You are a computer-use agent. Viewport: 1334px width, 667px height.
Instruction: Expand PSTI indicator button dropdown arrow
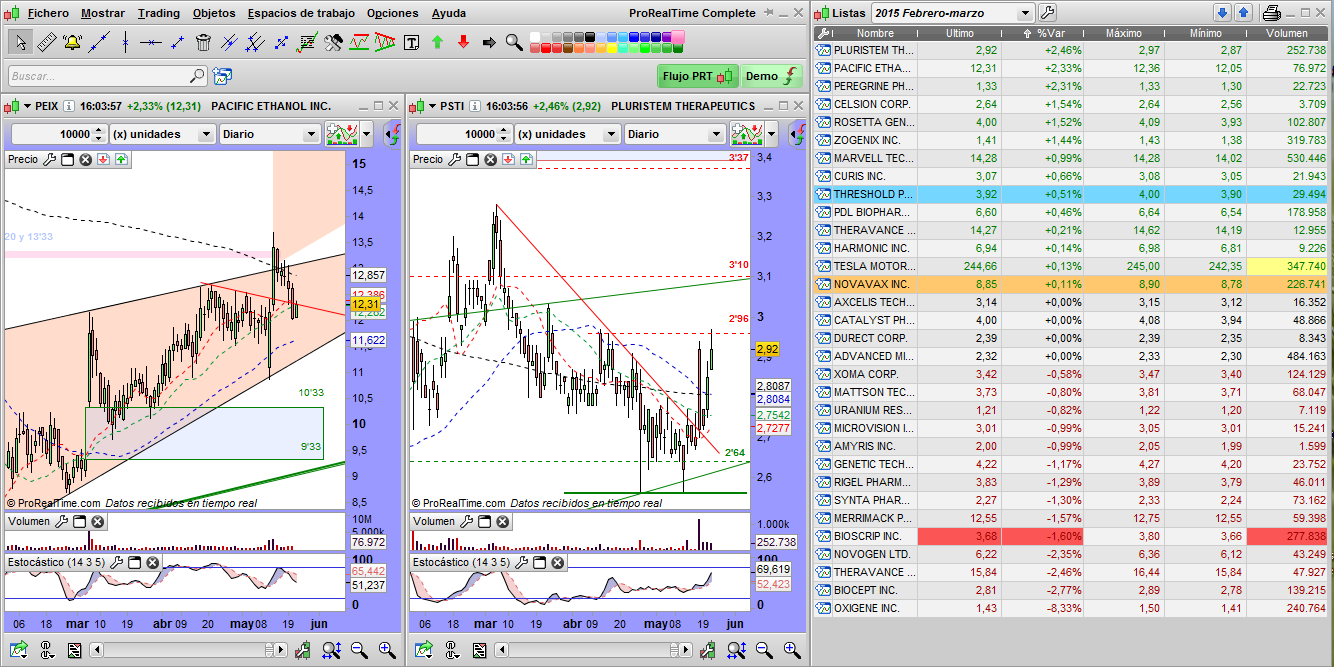(x=772, y=134)
